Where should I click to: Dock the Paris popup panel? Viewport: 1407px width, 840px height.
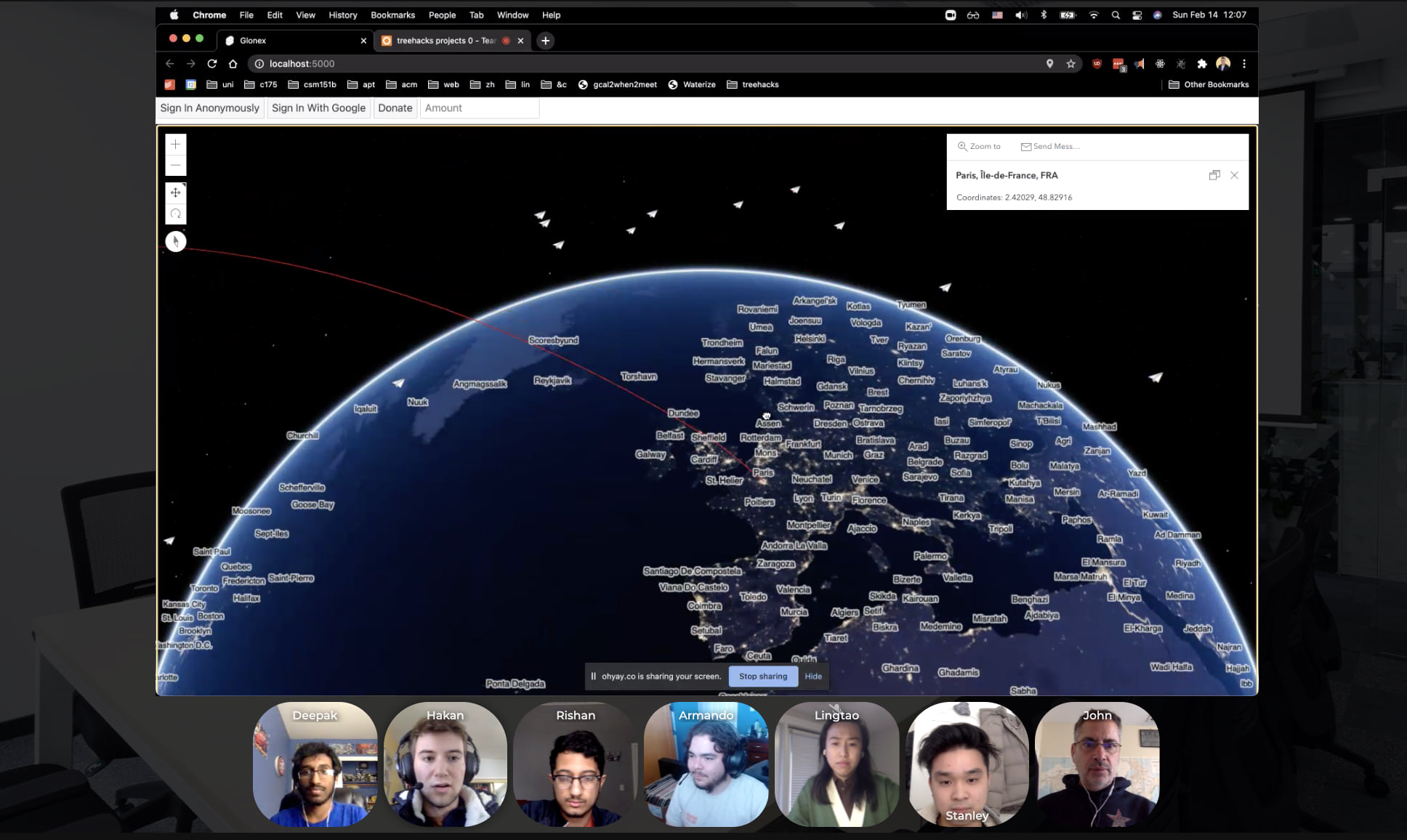tap(1214, 175)
